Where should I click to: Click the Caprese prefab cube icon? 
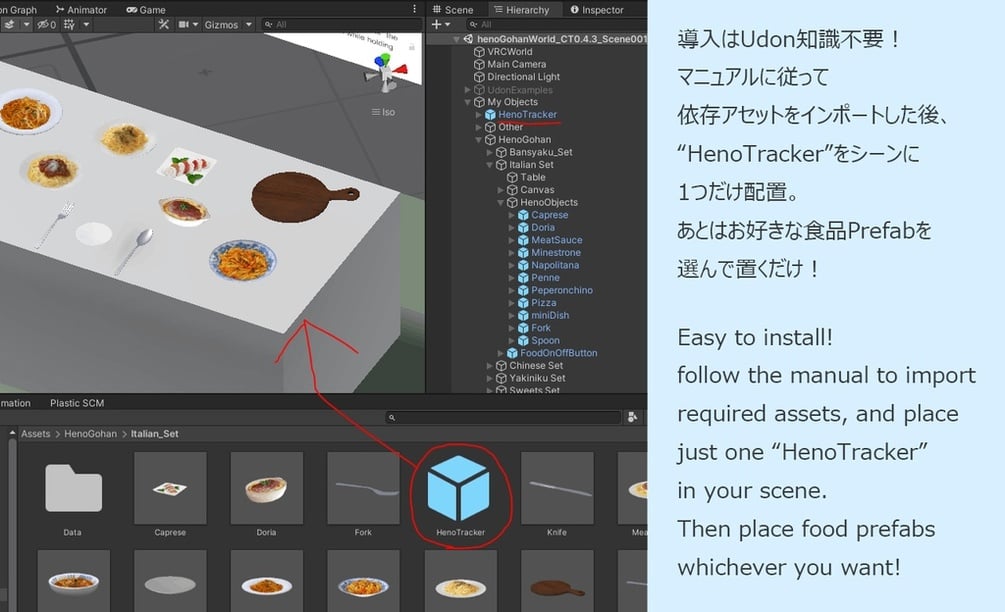point(523,215)
